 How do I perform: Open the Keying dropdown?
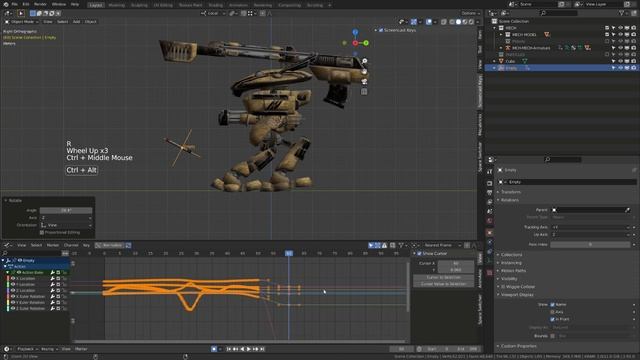49,349
